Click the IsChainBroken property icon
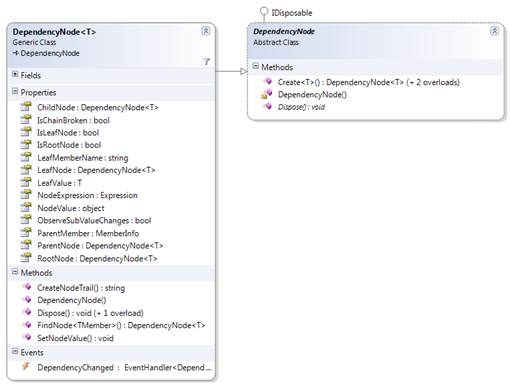 26,120
